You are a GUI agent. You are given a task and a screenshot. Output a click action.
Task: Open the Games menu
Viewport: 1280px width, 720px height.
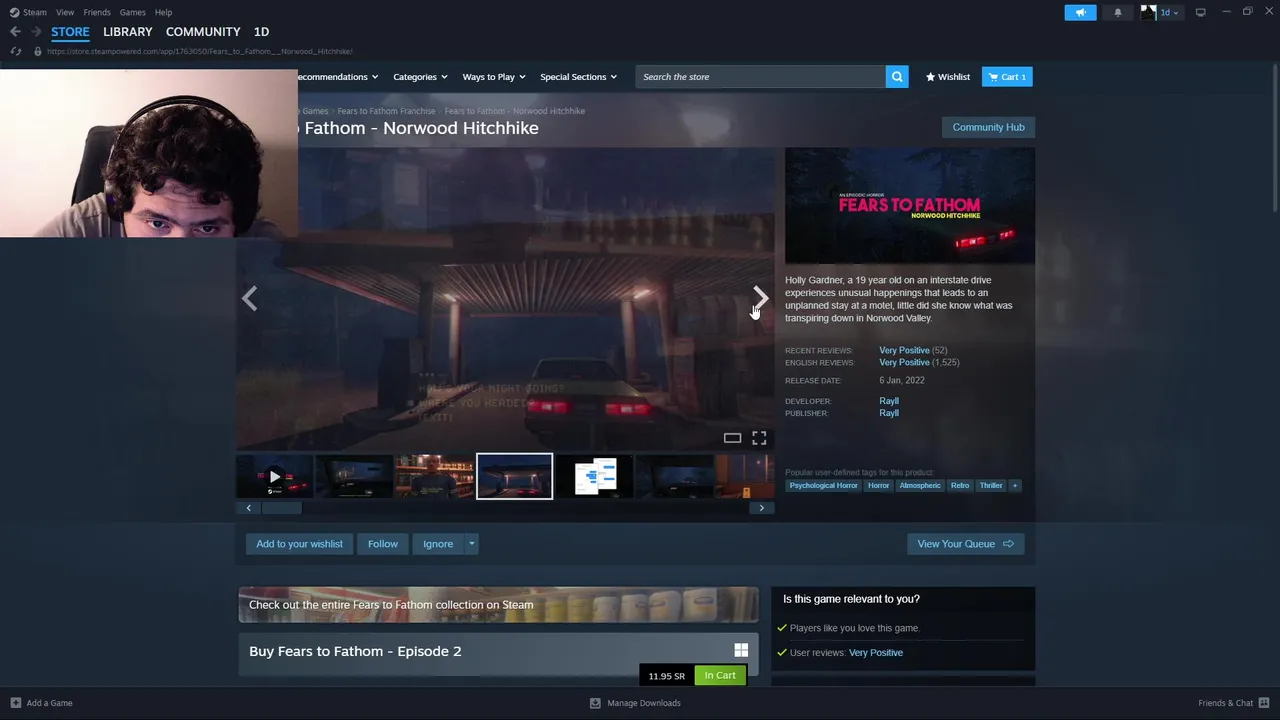click(x=132, y=12)
